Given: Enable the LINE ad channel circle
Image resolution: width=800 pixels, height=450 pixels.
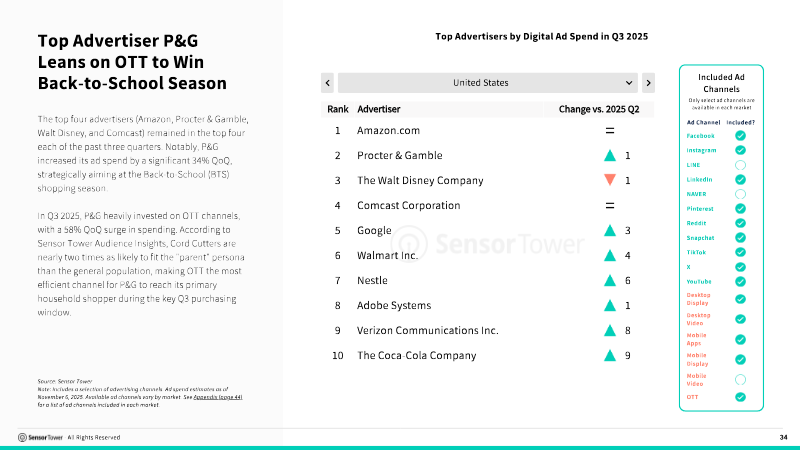Looking at the screenshot, I should pos(740,164).
